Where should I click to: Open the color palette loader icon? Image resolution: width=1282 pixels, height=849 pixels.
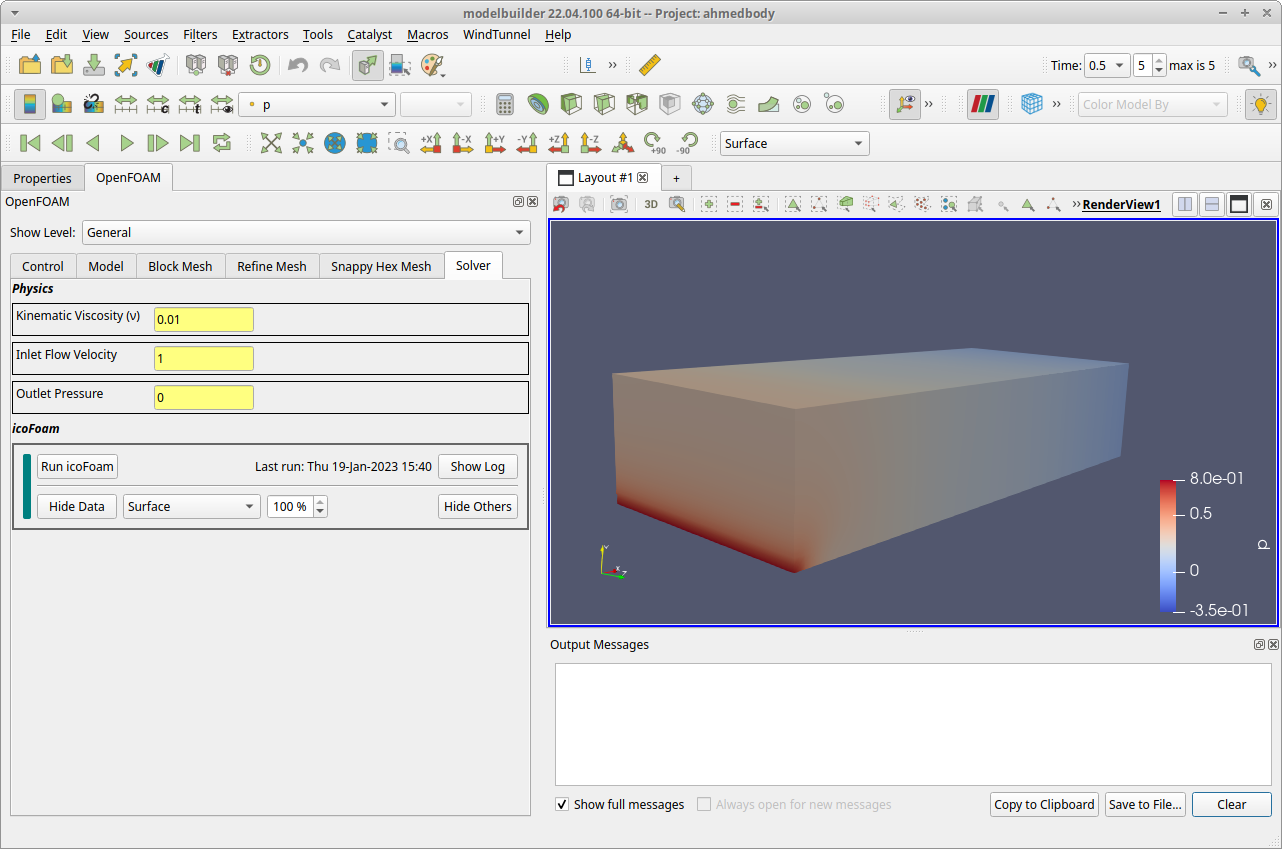[433, 66]
